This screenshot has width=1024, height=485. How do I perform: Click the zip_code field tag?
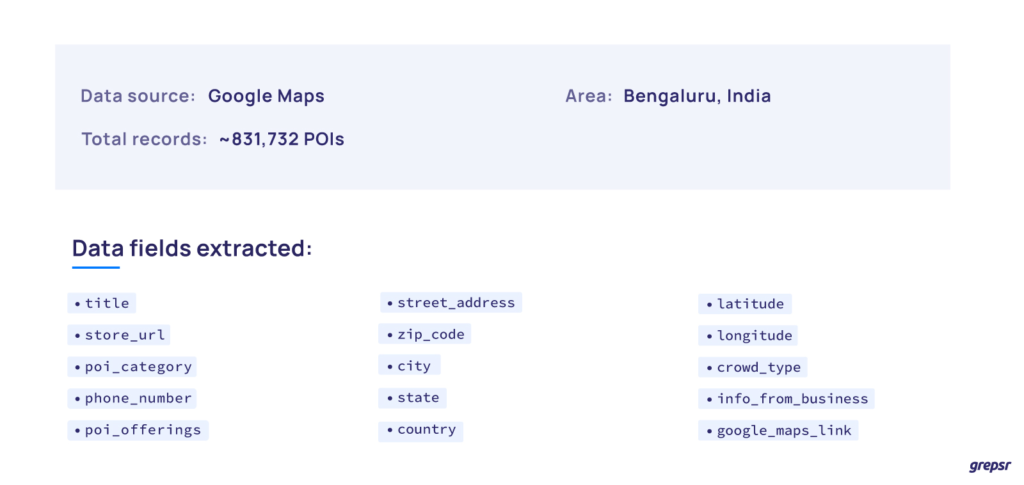[x=425, y=334]
